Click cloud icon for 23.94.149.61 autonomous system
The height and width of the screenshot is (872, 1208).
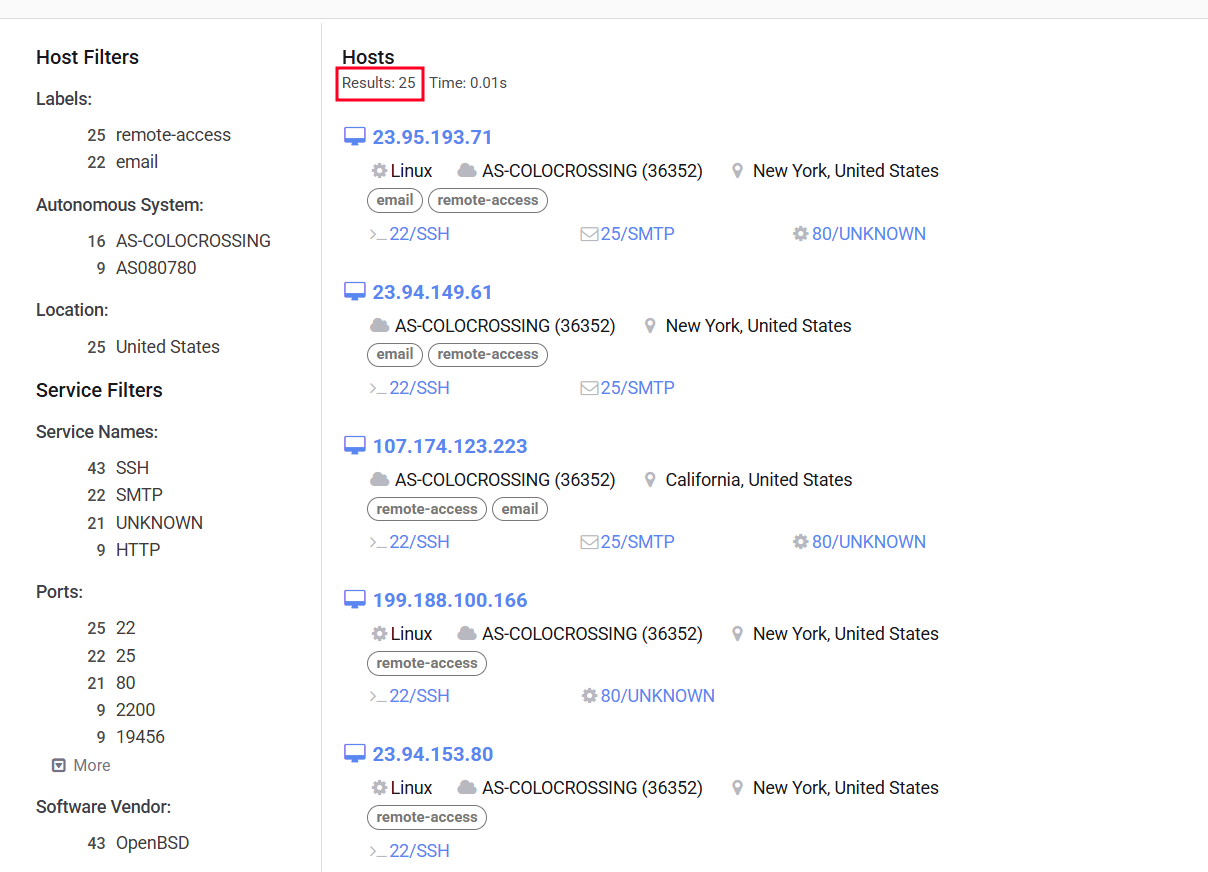[379, 326]
